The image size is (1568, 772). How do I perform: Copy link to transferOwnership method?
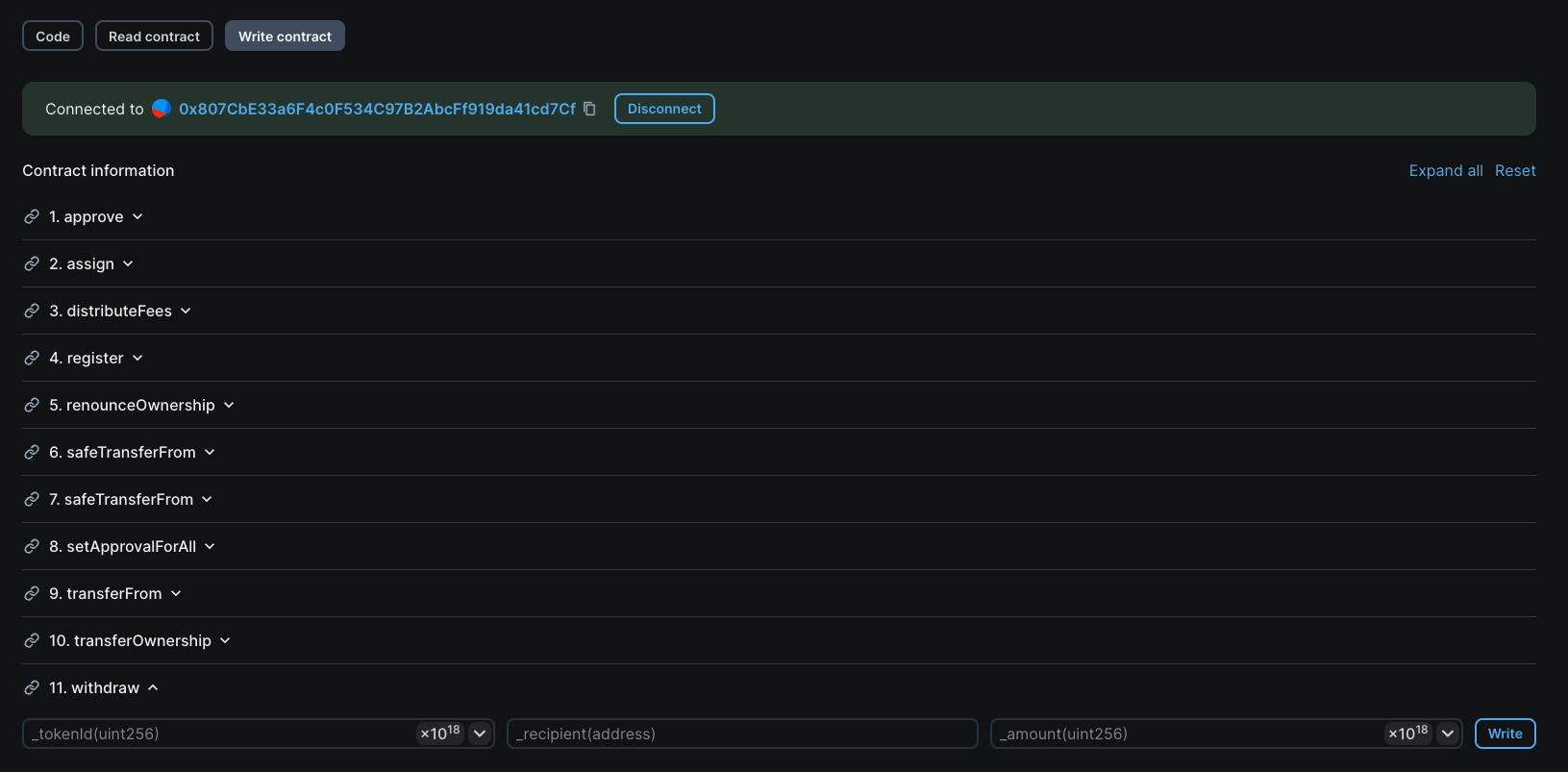click(x=32, y=640)
